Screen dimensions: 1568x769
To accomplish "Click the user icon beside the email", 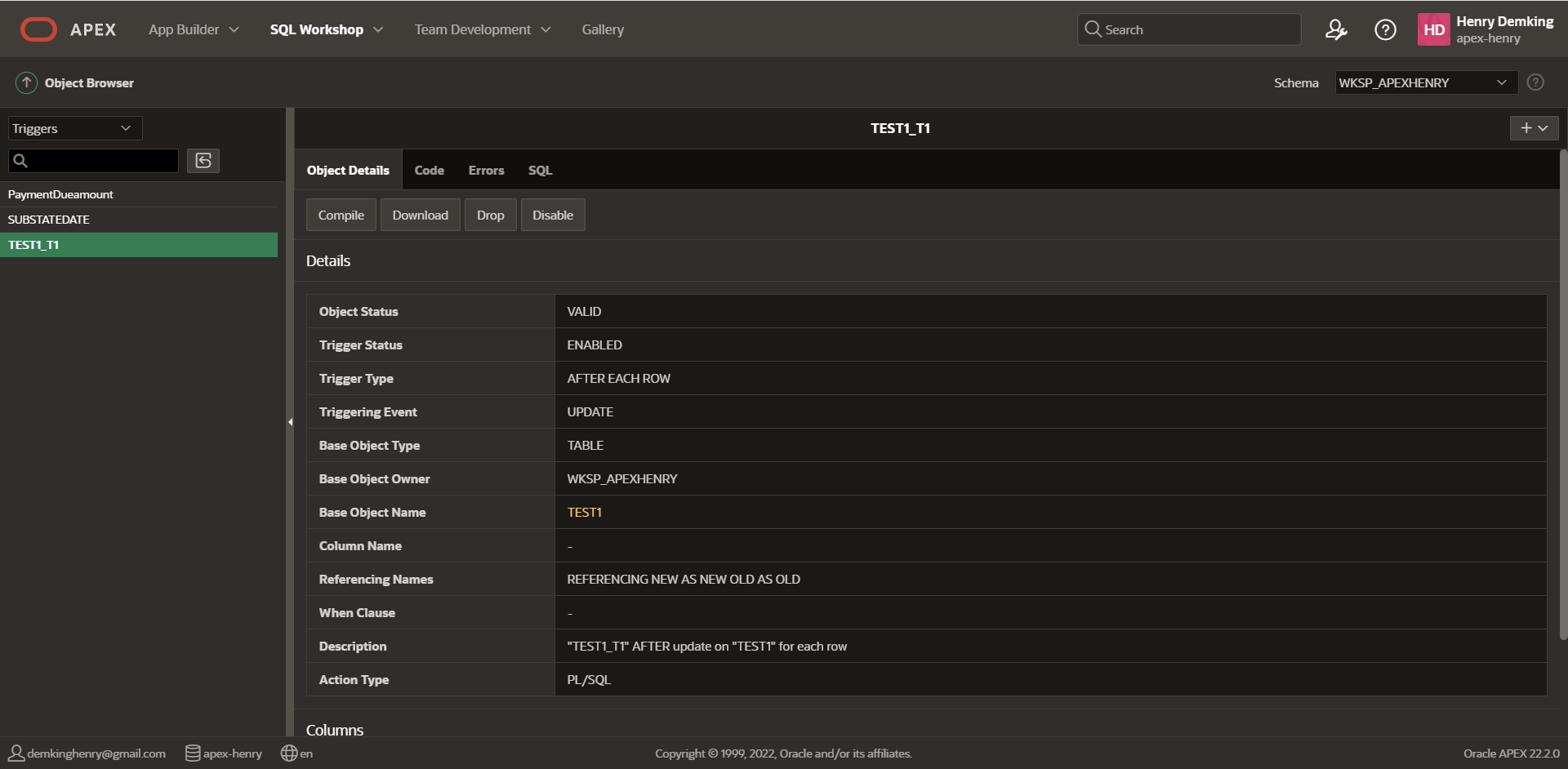I will 16,753.
